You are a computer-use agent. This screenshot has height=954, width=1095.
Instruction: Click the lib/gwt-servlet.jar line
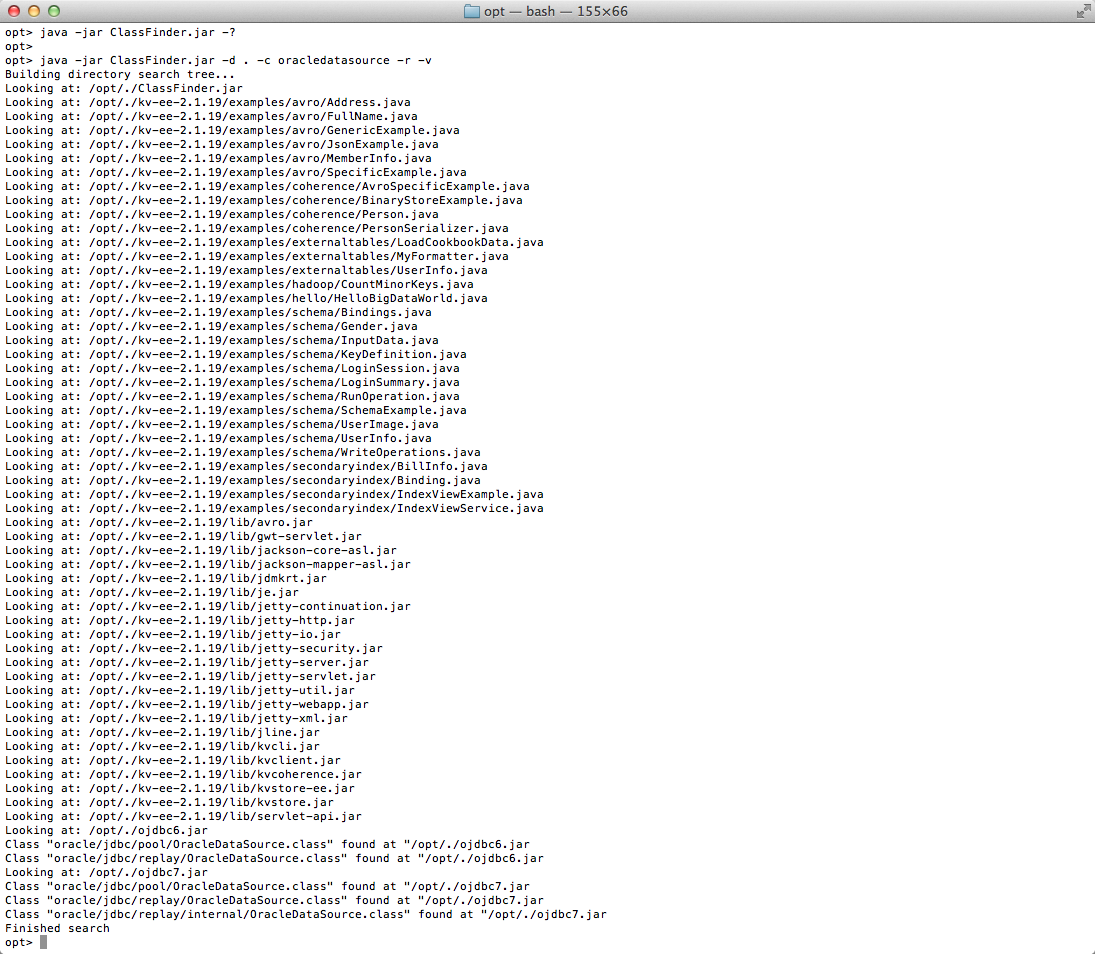(183, 536)
